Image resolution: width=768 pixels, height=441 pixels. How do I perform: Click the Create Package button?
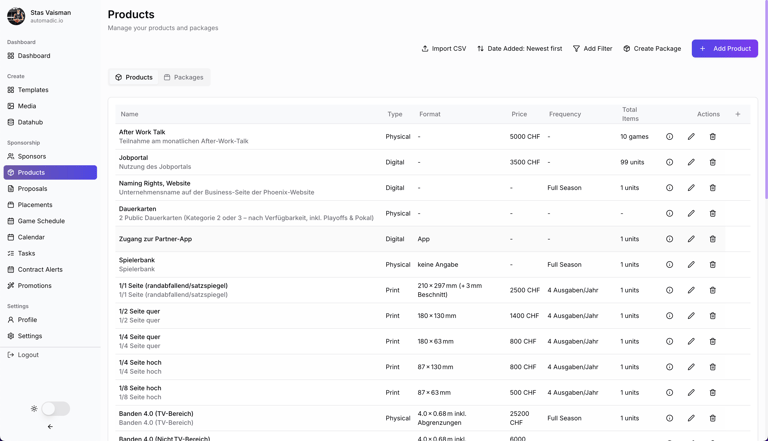[x=652, y=49]
